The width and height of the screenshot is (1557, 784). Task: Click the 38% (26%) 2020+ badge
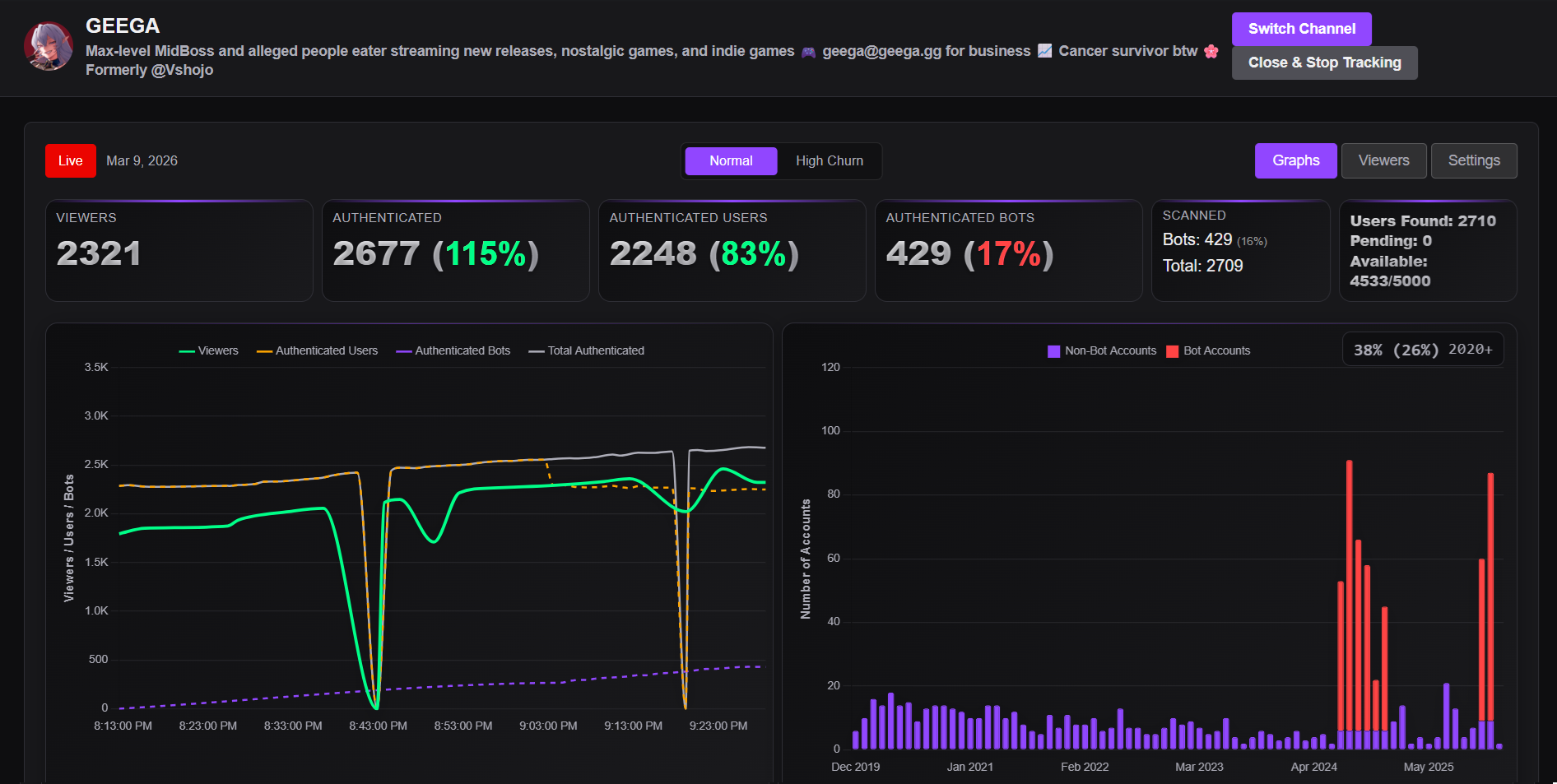(1423, 350)
